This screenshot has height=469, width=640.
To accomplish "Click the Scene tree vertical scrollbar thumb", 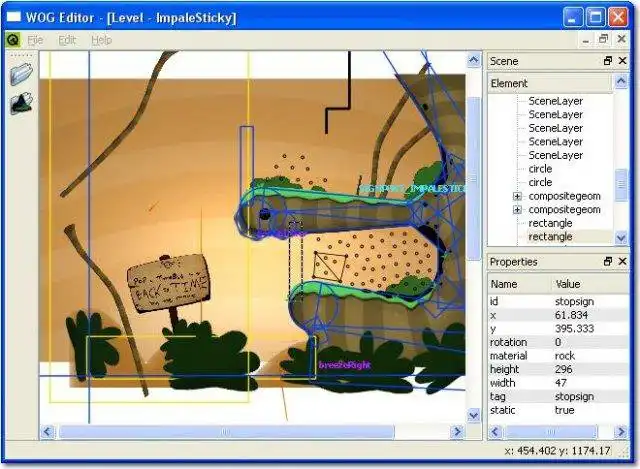I will click(621, 185).
